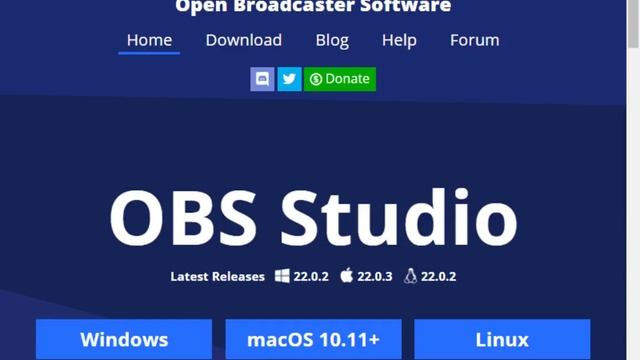The height and width of the screenshot is (360, 640).
Task: Open the Twitter bird icon link
Action: (x=289, y=79)
